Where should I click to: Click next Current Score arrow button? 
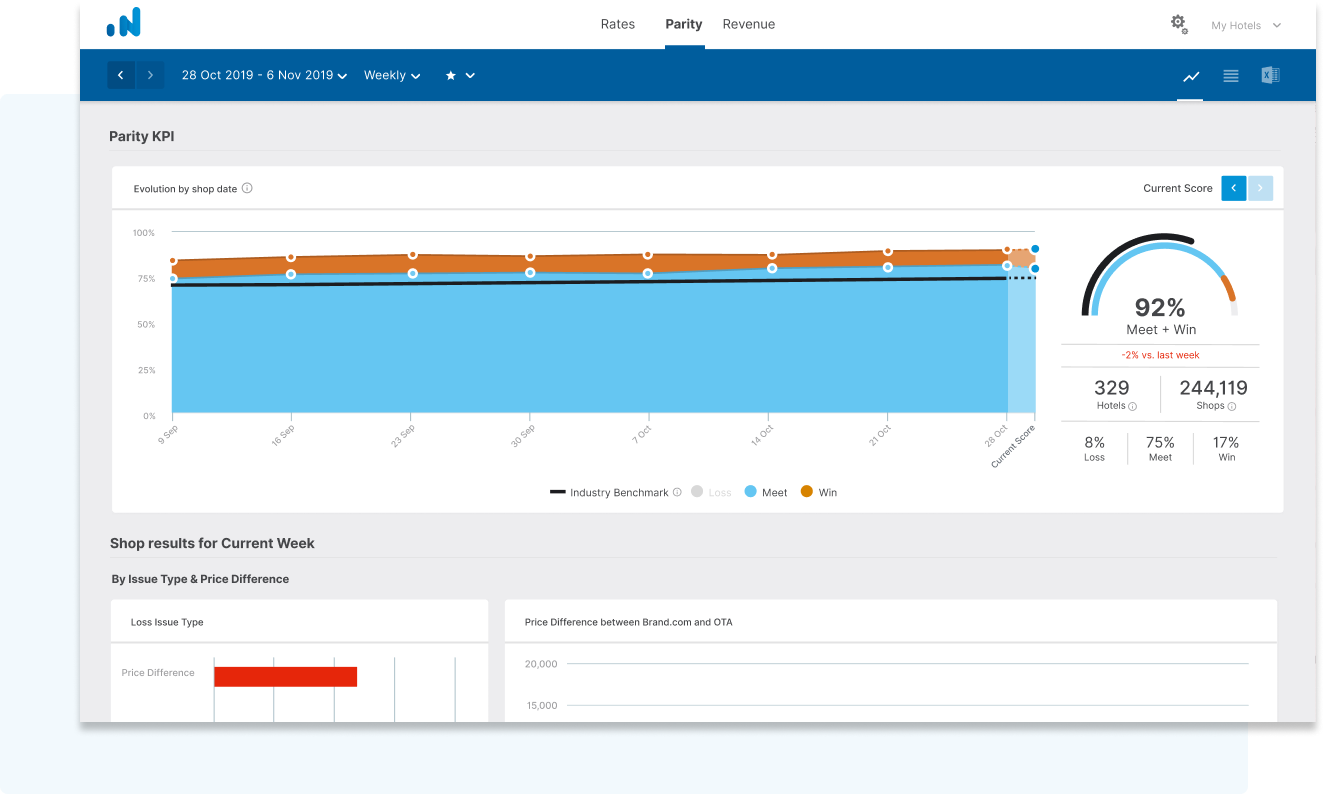pyautogui.click(x=1260, y=188)
